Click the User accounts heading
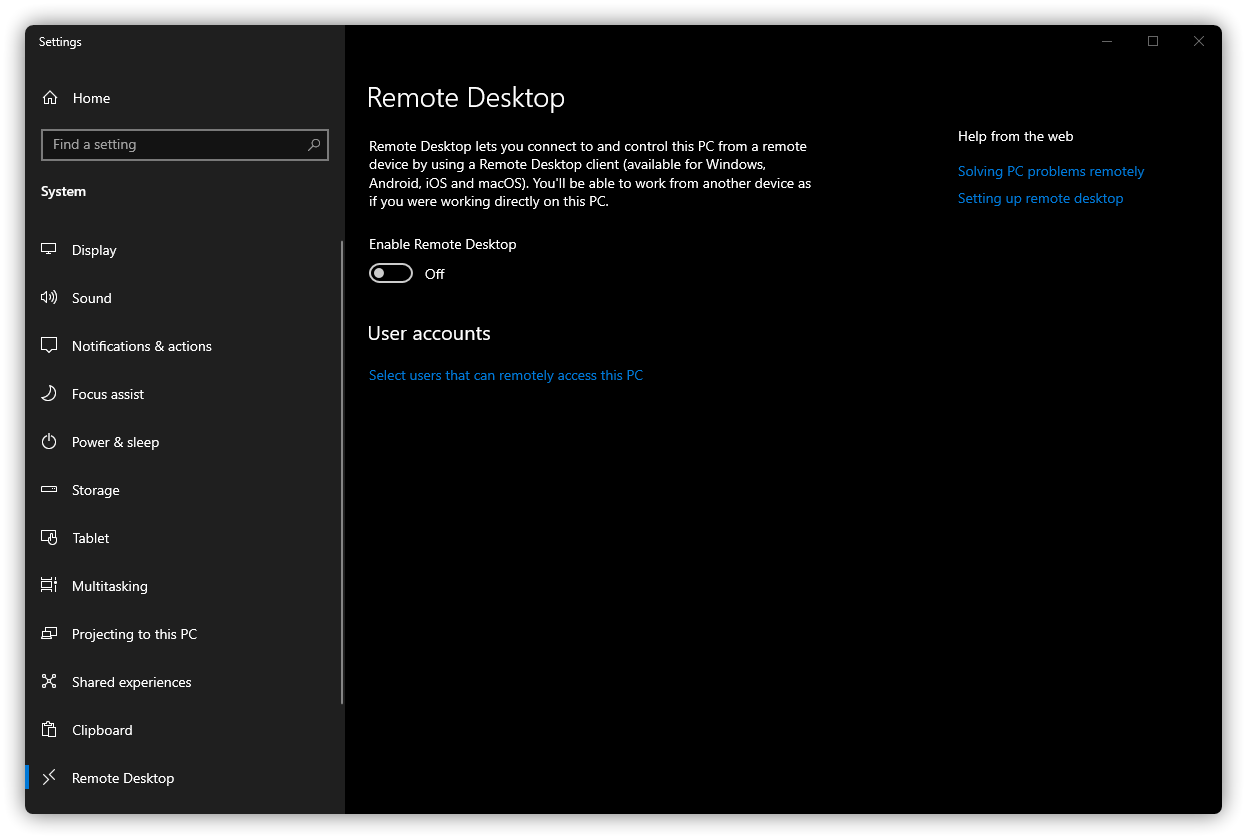1247x839 pixels. click(x=429, y=334)
